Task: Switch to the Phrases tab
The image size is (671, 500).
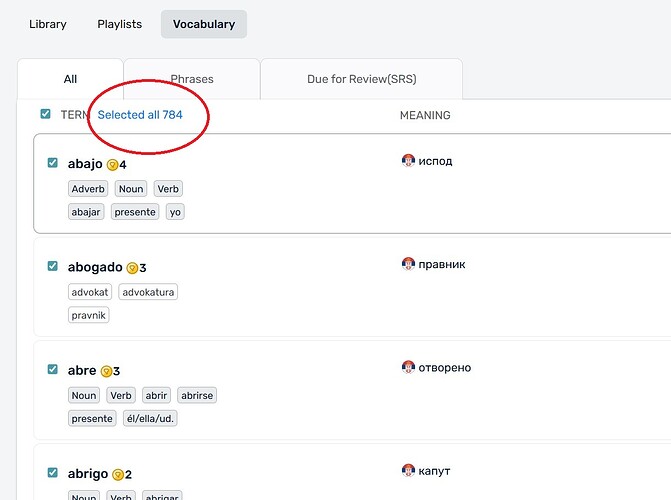Action: coord(192,79)
